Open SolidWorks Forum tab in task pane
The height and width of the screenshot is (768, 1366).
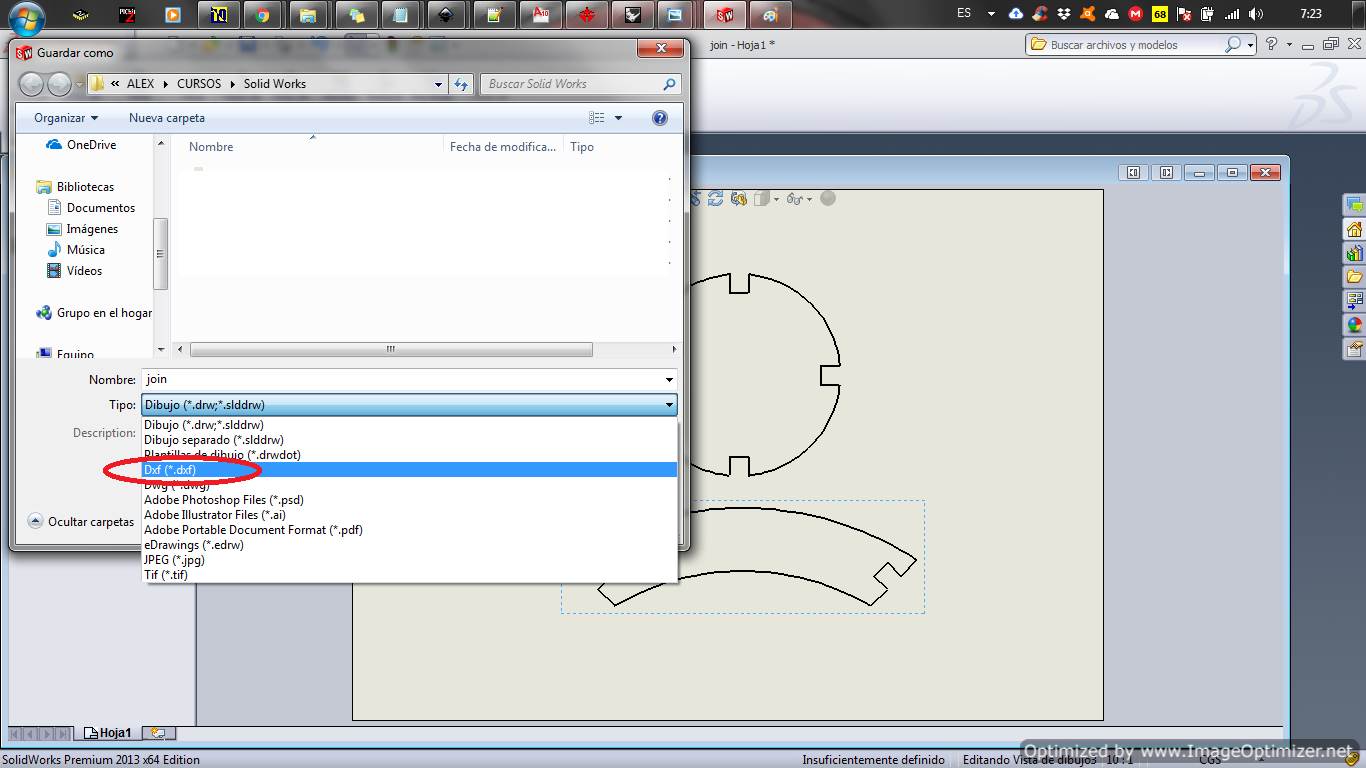coord(1355,205)
